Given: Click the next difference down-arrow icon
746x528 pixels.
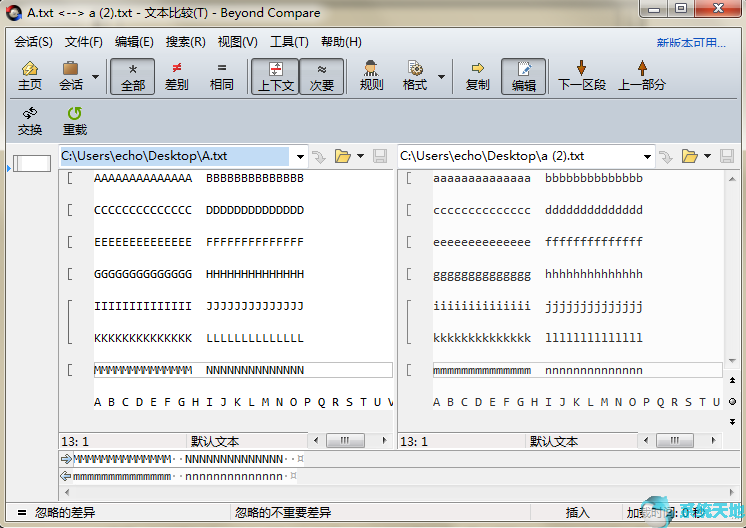Looking at the screenshot, I should coord(732,422).
